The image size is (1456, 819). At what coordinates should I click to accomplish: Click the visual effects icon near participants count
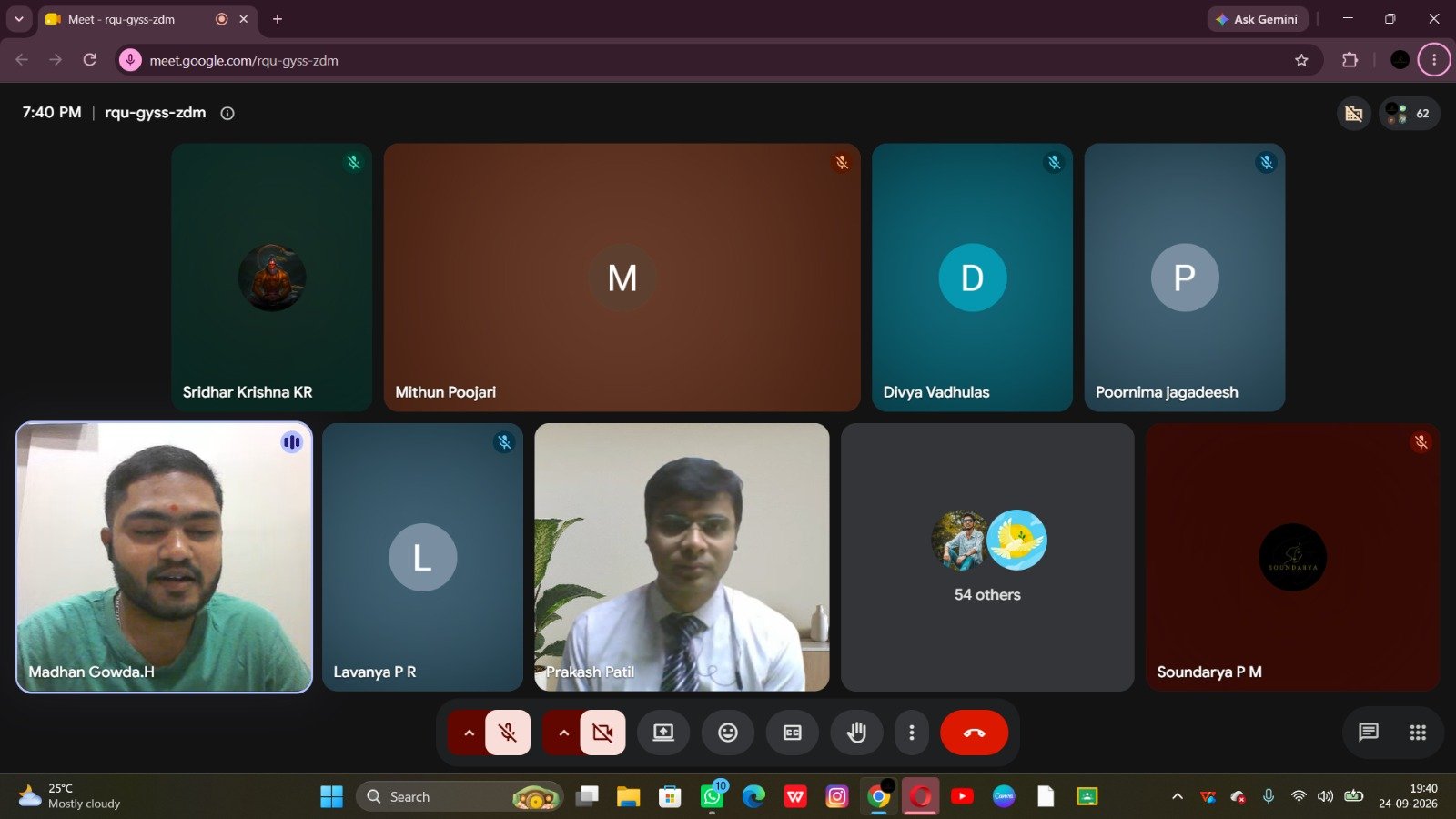[1354, 114]
